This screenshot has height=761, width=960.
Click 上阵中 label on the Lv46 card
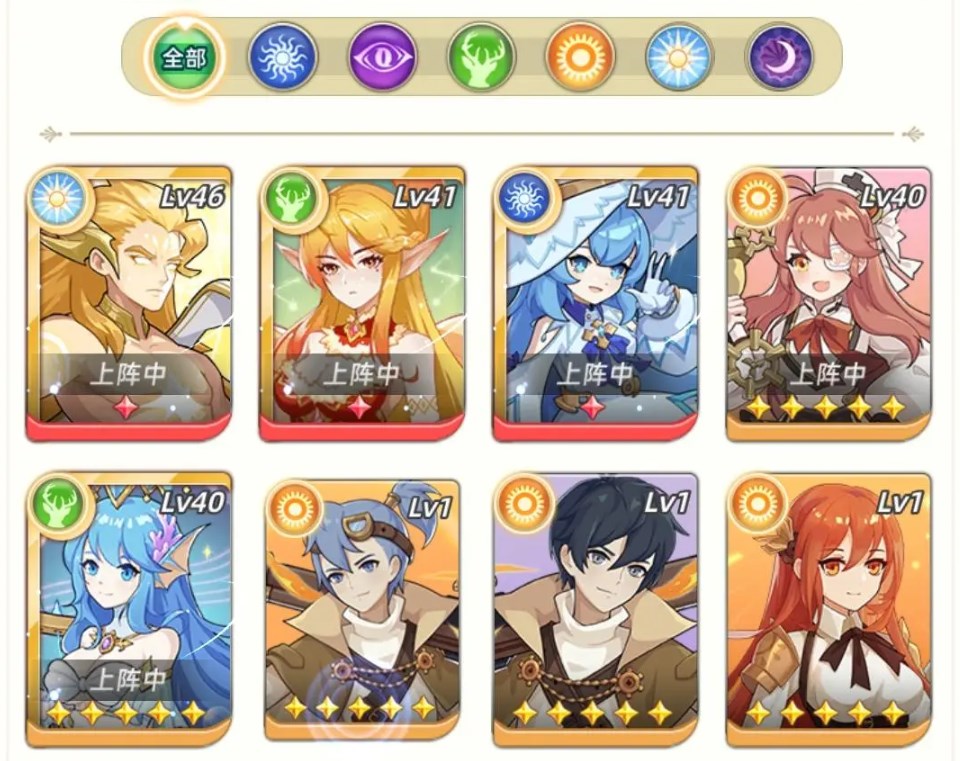point(129,373)
